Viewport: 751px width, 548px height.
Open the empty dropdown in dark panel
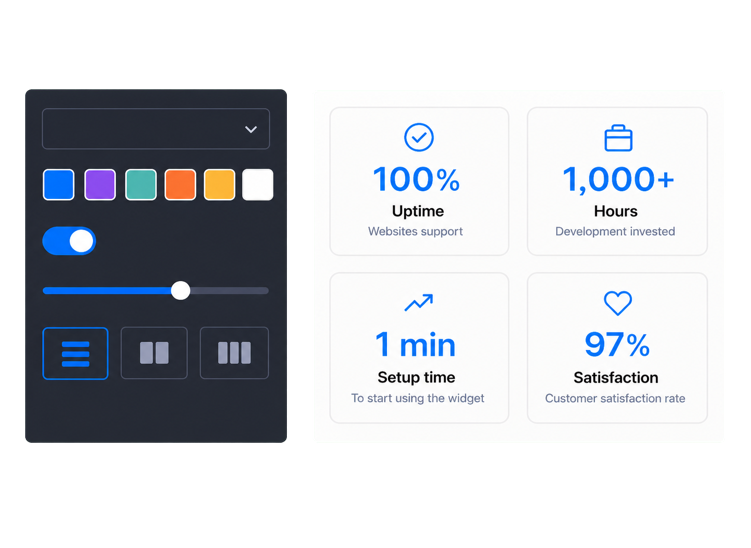click(x=156, y=129)
